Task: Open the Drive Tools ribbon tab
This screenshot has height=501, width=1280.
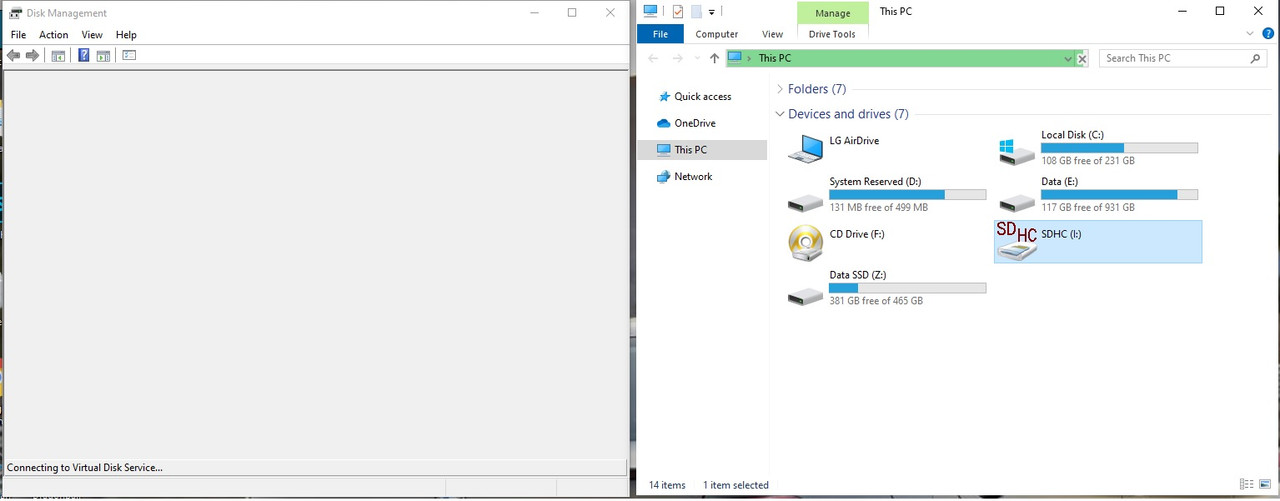Action: [832, 34]
